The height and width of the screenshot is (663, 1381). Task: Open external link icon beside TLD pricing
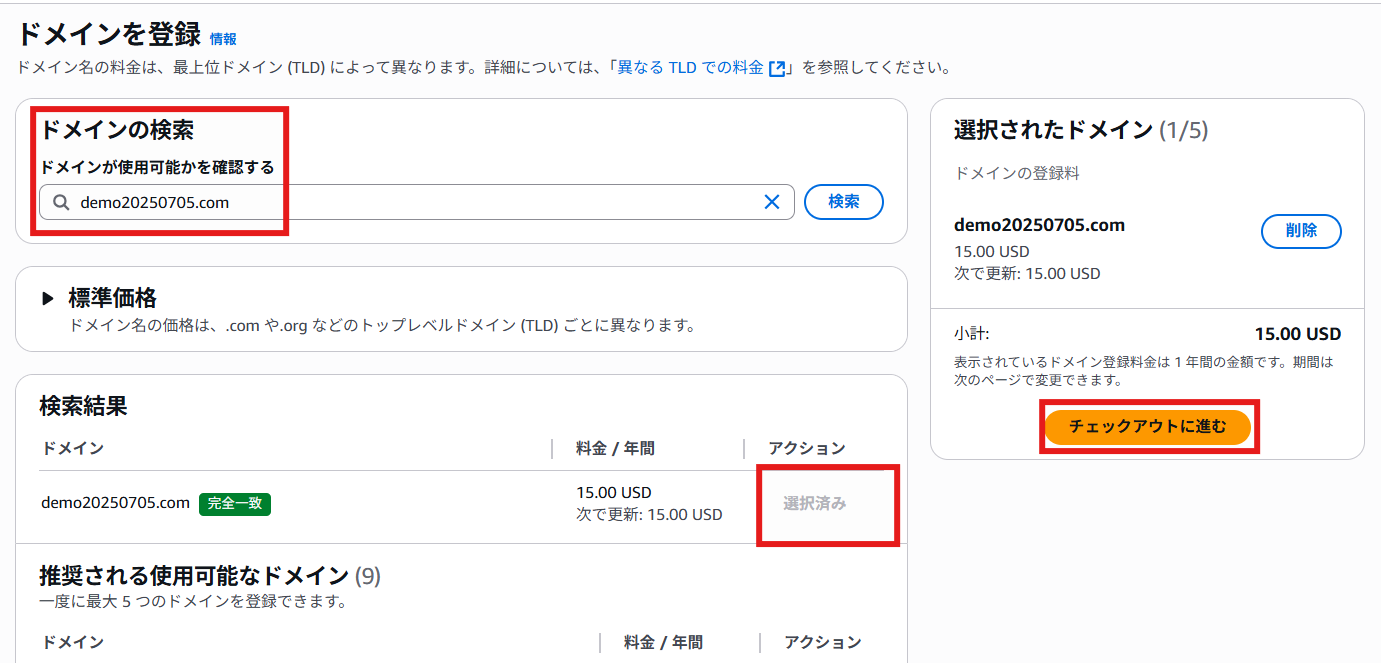[776, 68]
